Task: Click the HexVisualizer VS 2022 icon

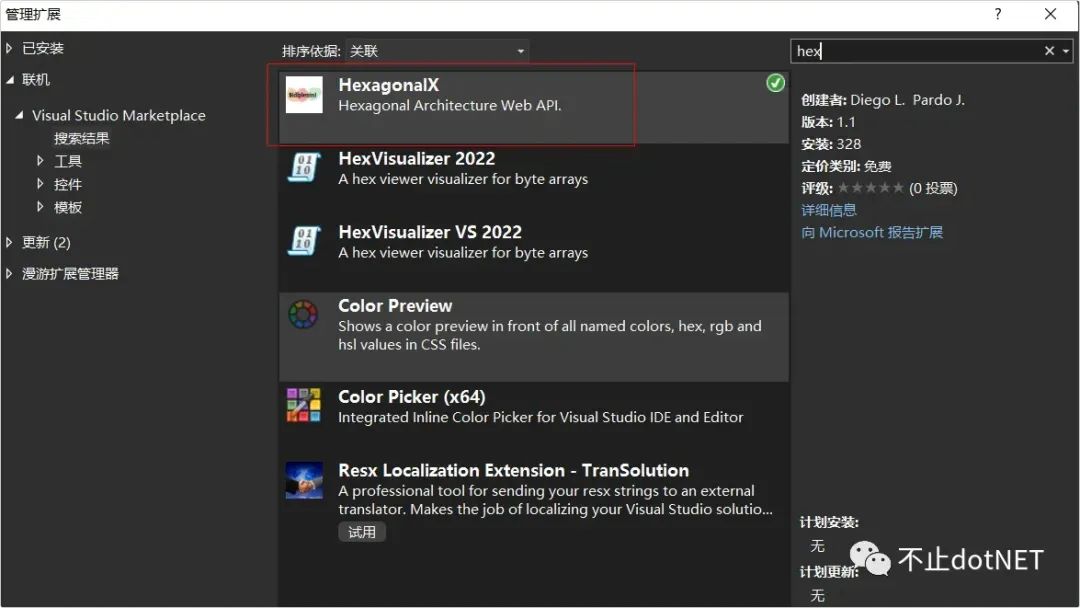Action: [304, 242]
